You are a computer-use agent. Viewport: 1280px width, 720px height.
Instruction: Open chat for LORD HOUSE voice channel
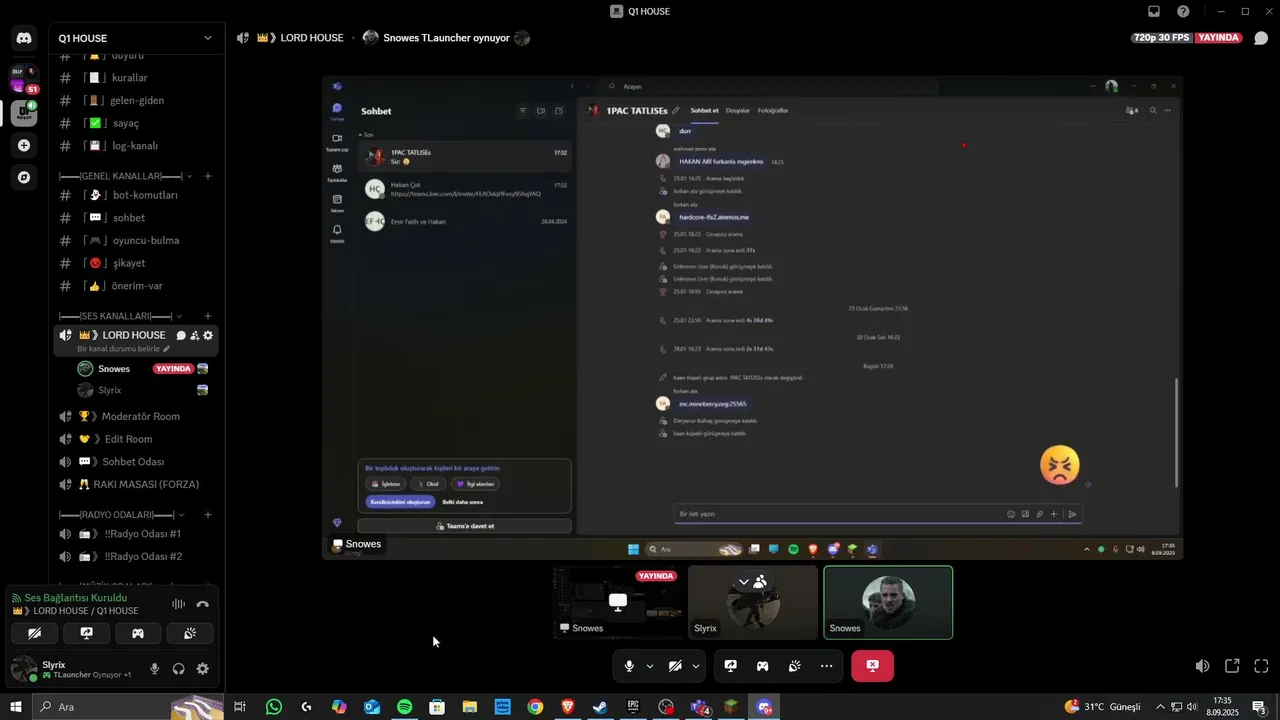pos(181,336)
